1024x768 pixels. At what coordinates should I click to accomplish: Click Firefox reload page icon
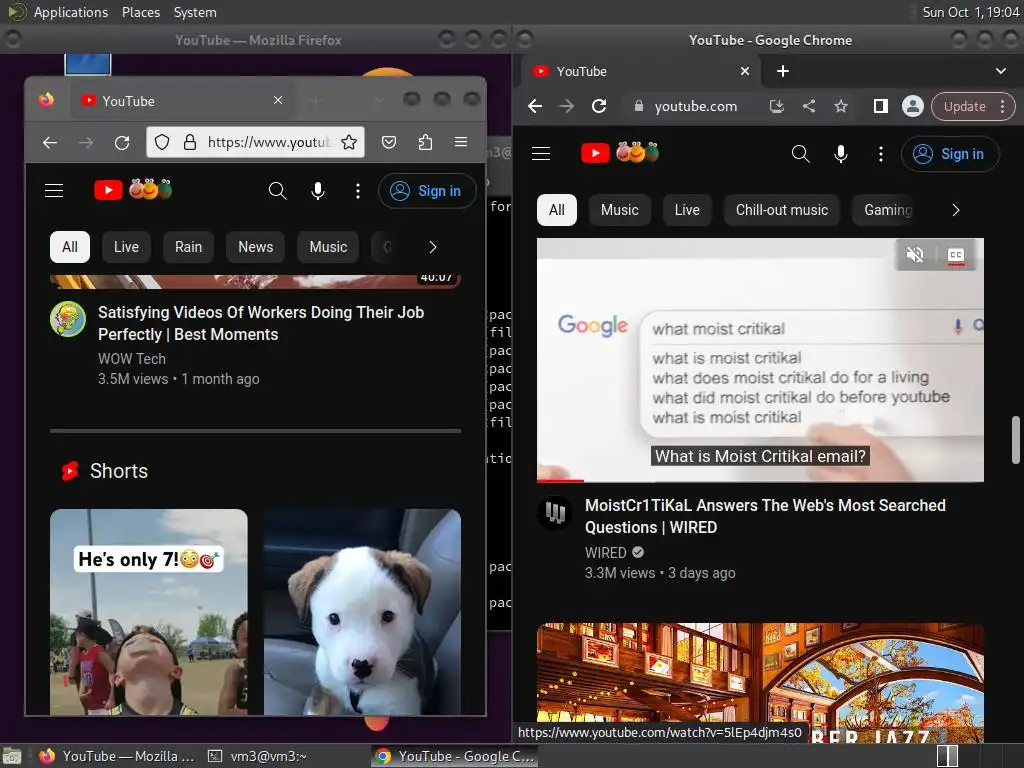122,142
